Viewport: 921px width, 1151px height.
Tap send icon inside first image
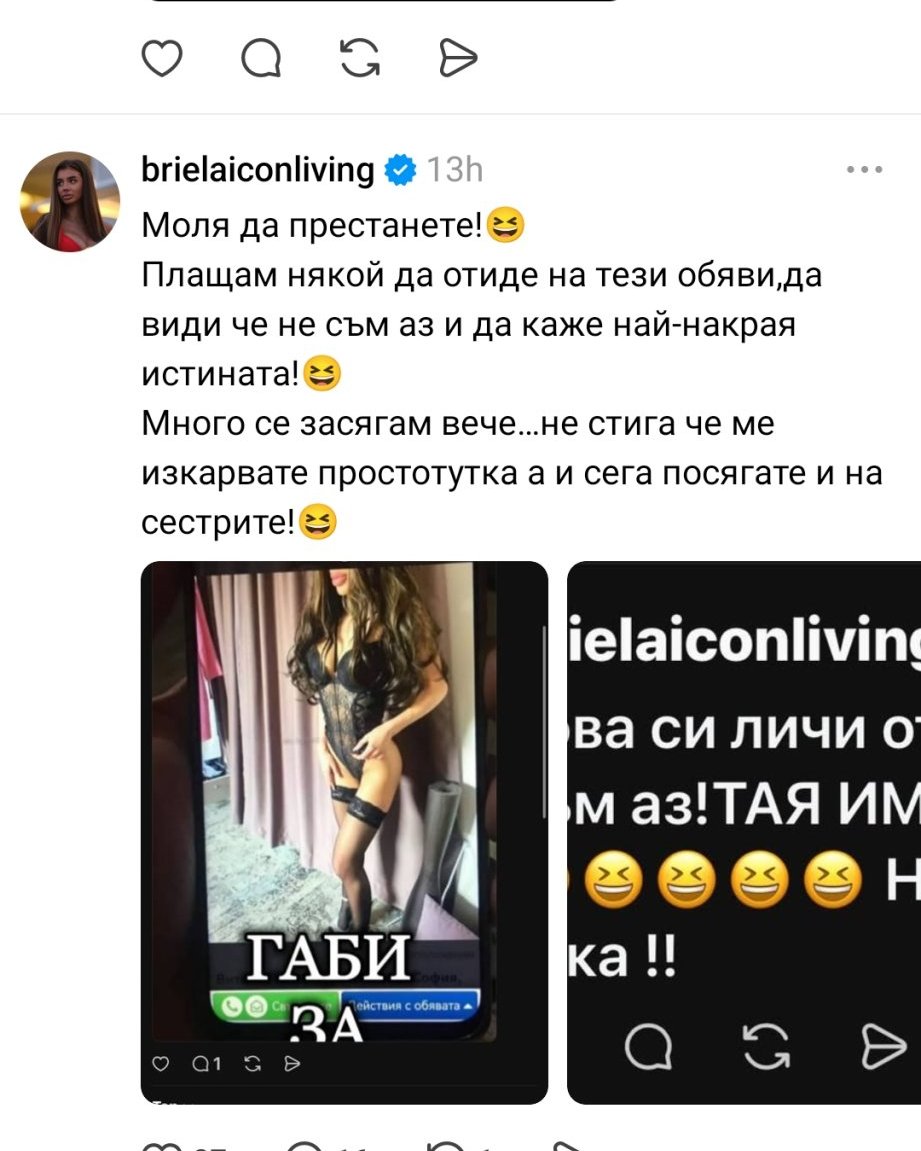tap(292, 1064)
